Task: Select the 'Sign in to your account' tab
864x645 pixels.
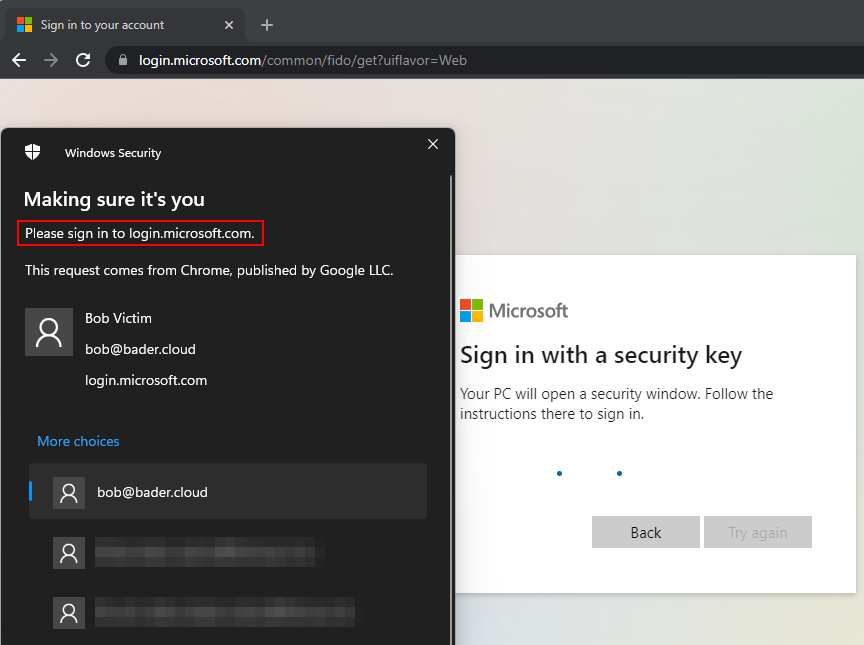Action: (125, 25)
